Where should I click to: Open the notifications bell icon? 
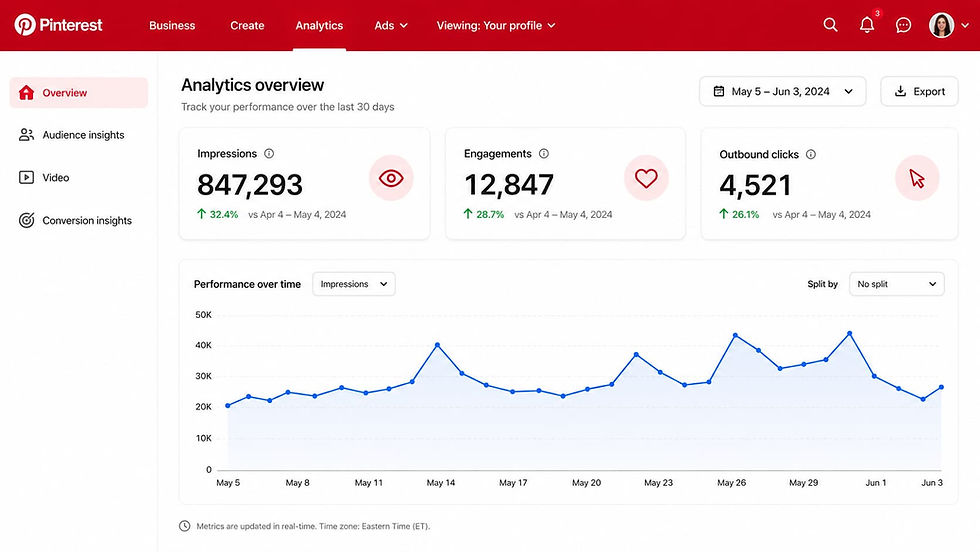tap(867, 25)
